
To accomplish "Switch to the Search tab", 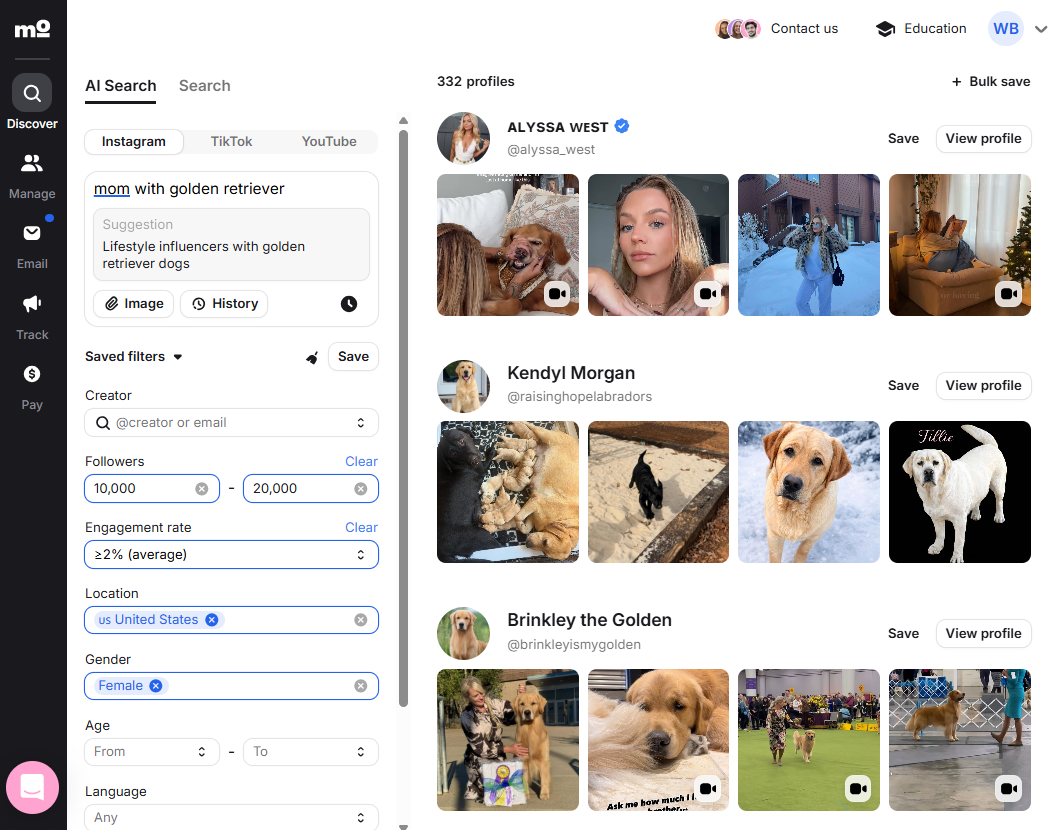I will (x=205, y=86).
